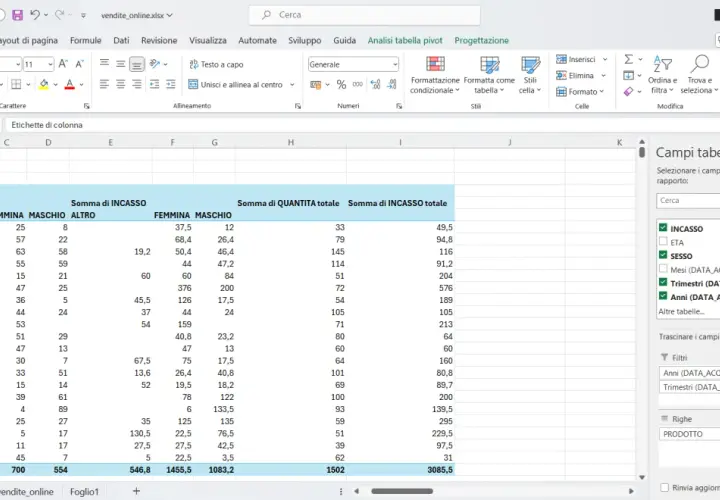
Task: Uncheck the SESSO field checkbox
Action: pos(663,255)
